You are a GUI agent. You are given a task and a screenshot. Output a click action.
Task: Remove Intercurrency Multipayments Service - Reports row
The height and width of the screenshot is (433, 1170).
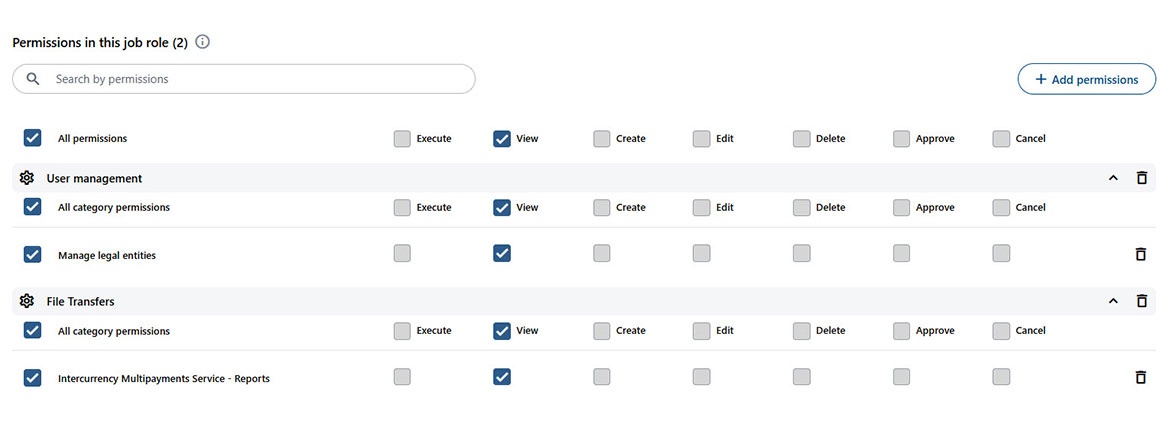pos(1141,377)
